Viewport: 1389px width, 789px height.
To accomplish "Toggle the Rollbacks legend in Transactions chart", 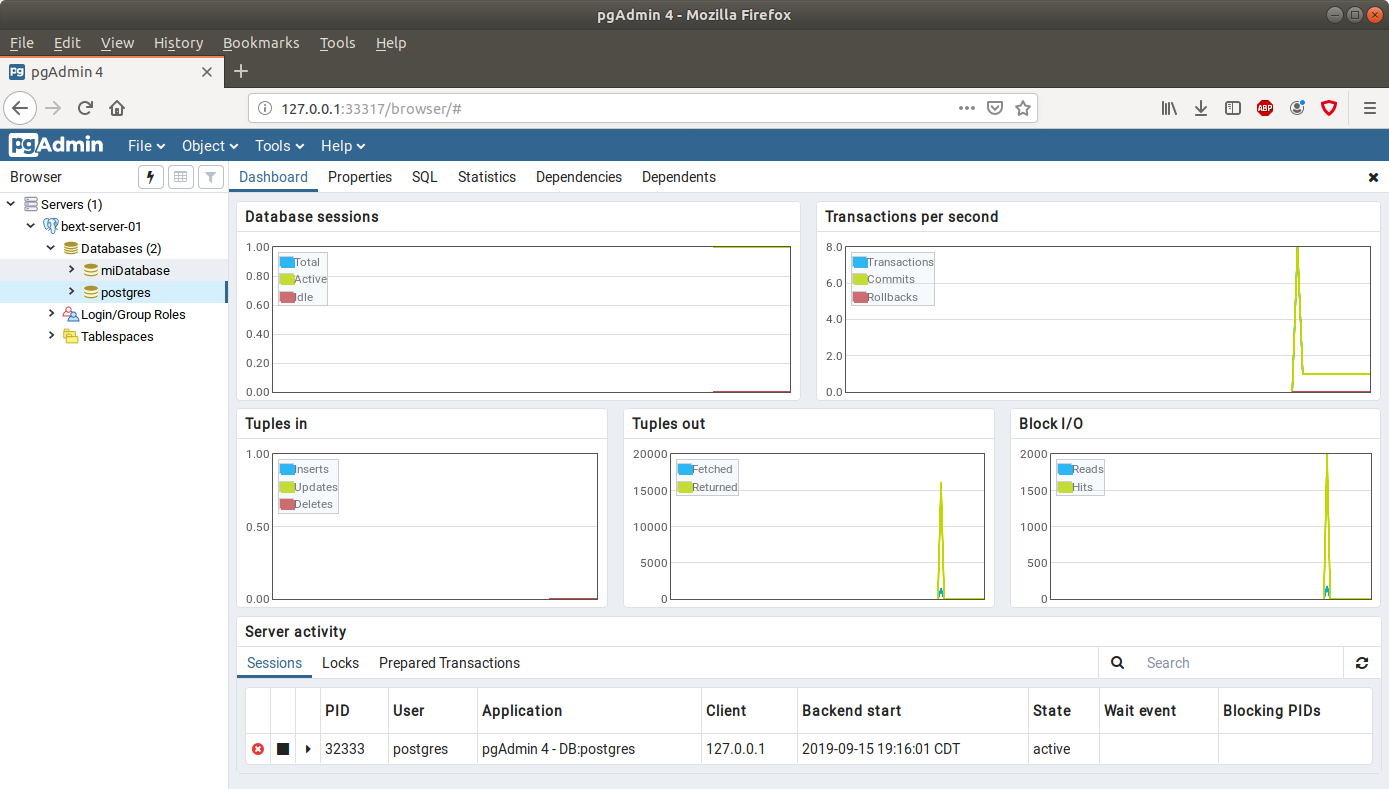I will click(884, 296).
